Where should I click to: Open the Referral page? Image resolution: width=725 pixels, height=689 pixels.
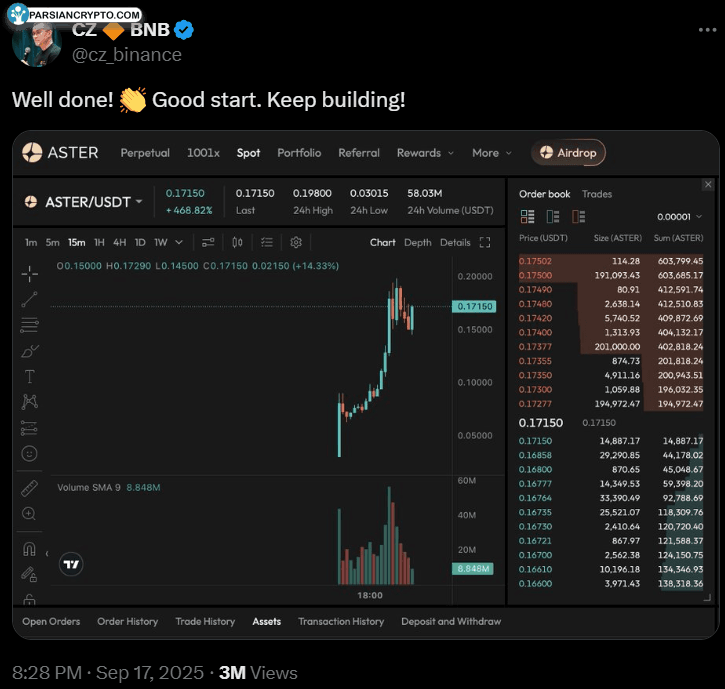click(x=359, y=153)
